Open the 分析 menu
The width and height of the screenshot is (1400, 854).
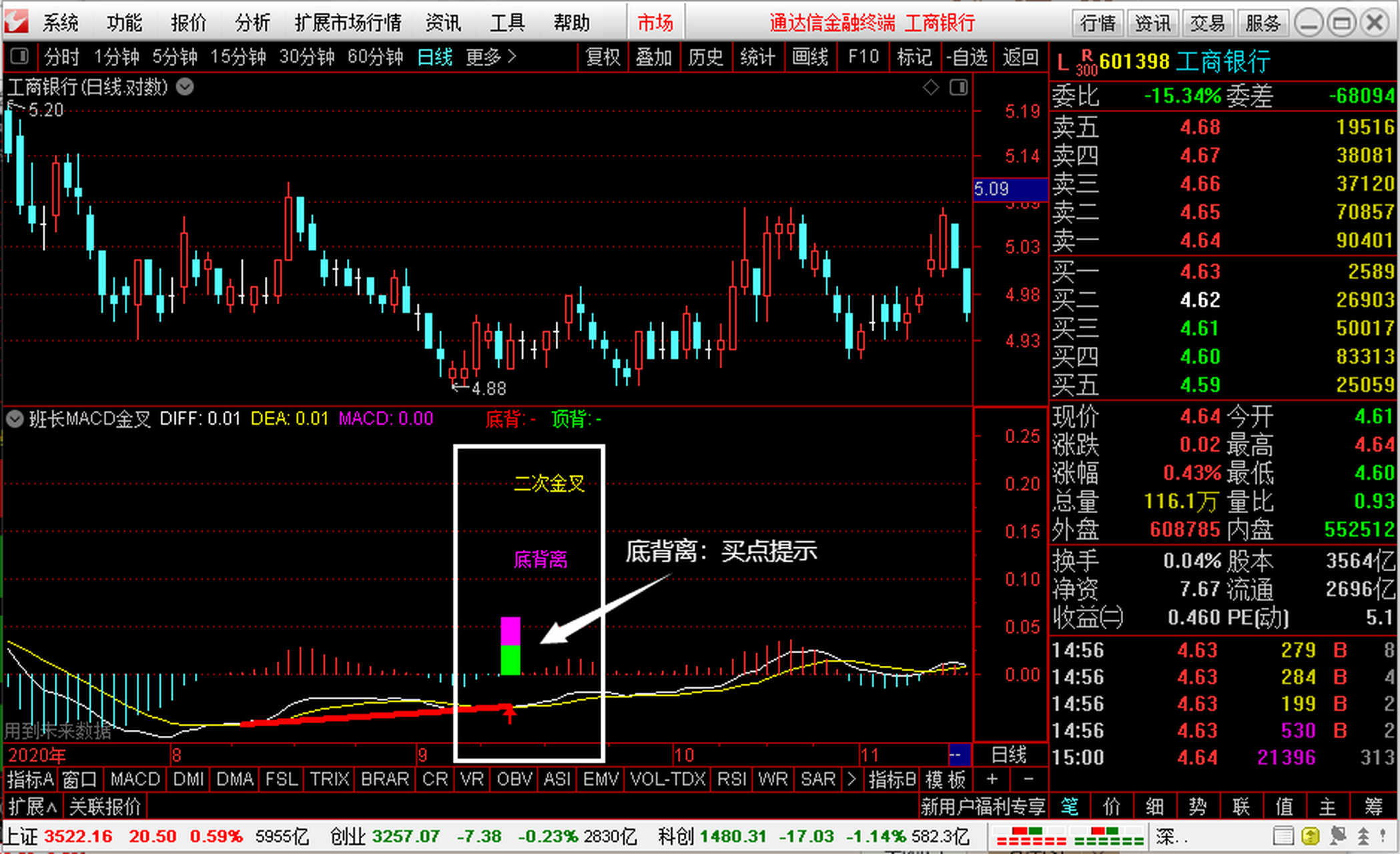(252, 23)
